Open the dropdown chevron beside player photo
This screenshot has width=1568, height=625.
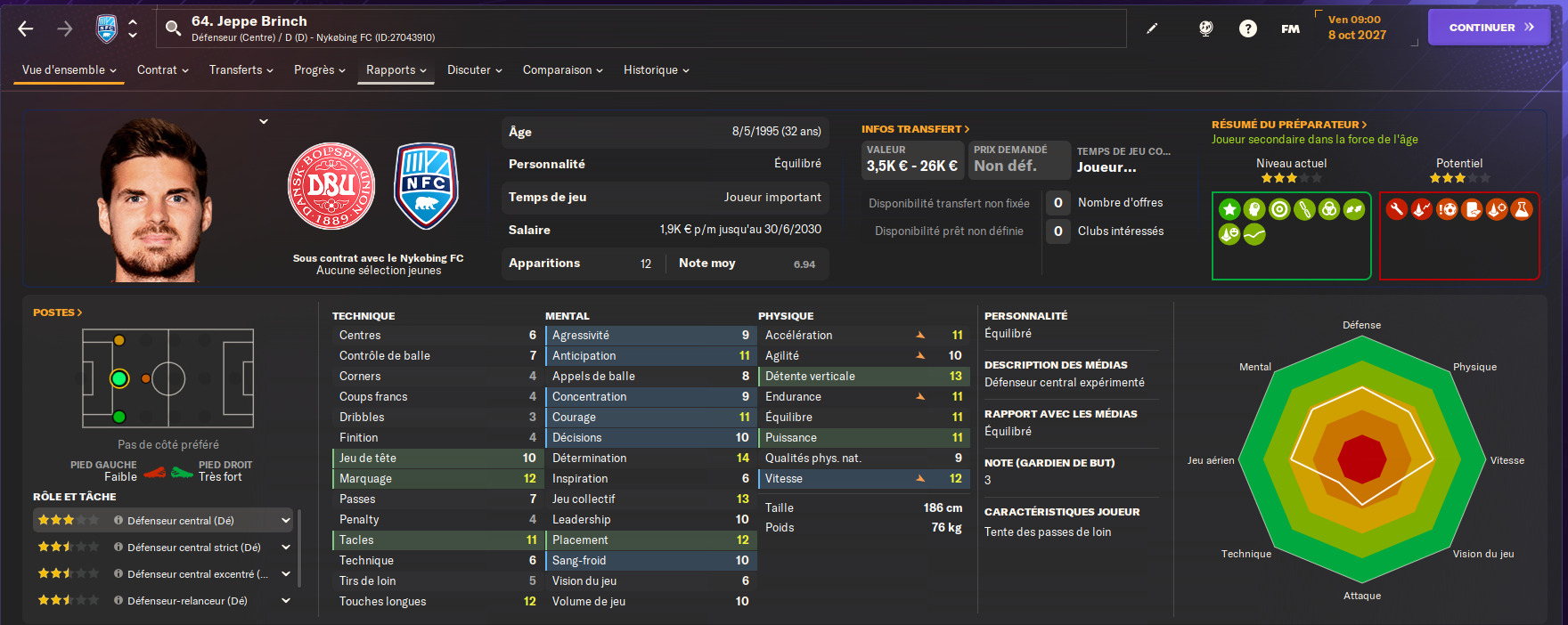(264, 121)
